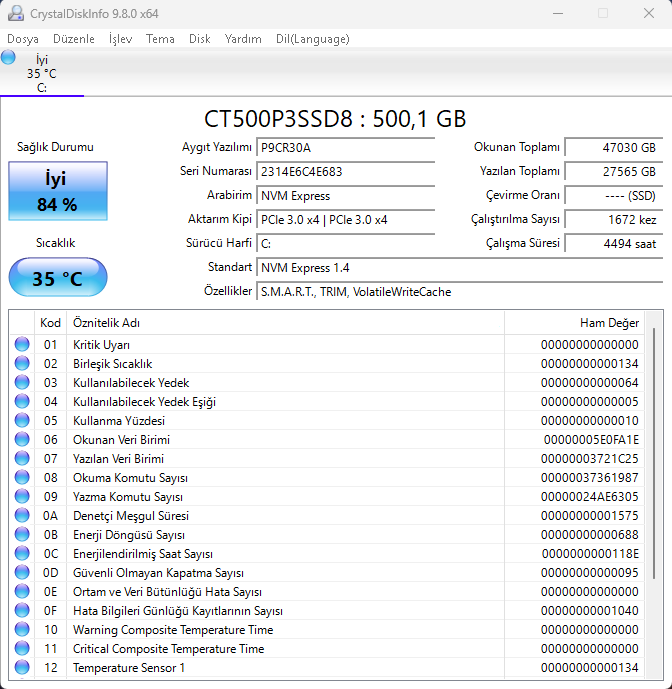Open the Tema menu

coord(160,39)
